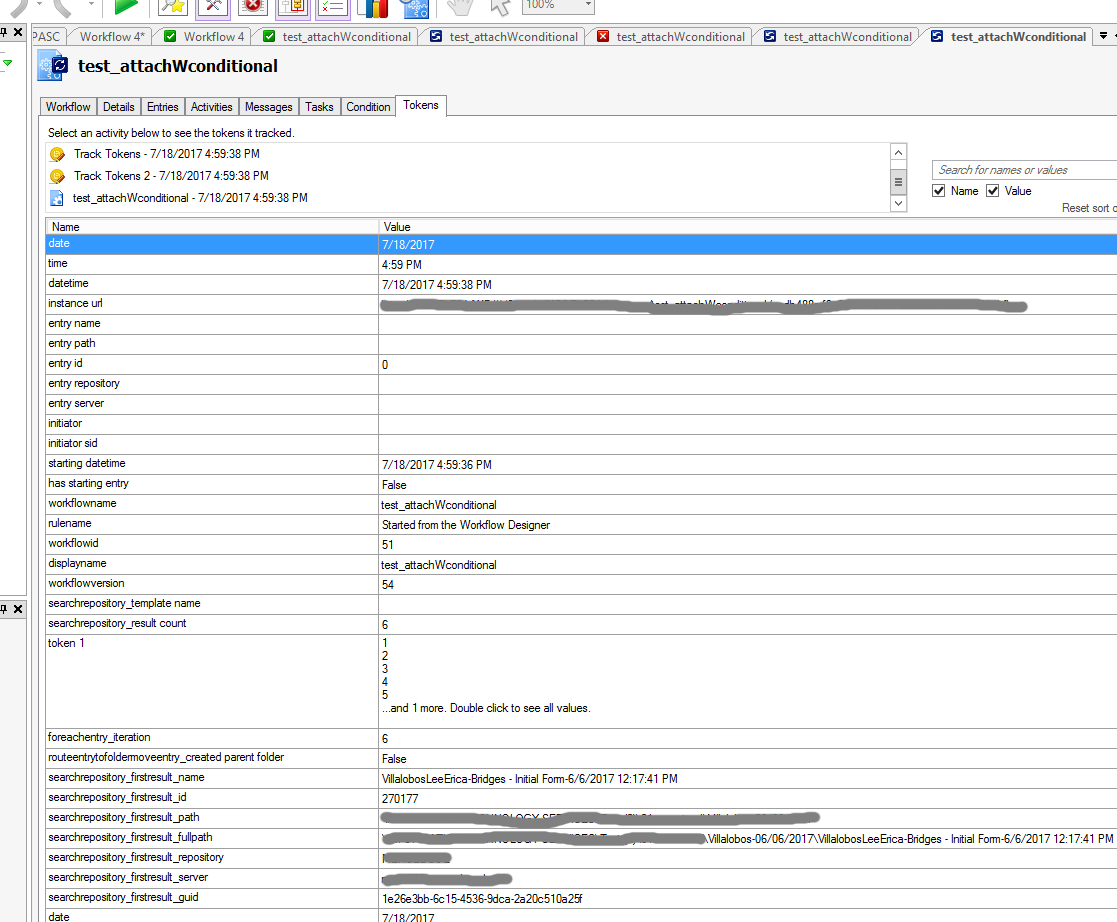Screen dimensions: 1117x922
Task: Click the tools wrench toolbar icon
Action: point(213,6)
